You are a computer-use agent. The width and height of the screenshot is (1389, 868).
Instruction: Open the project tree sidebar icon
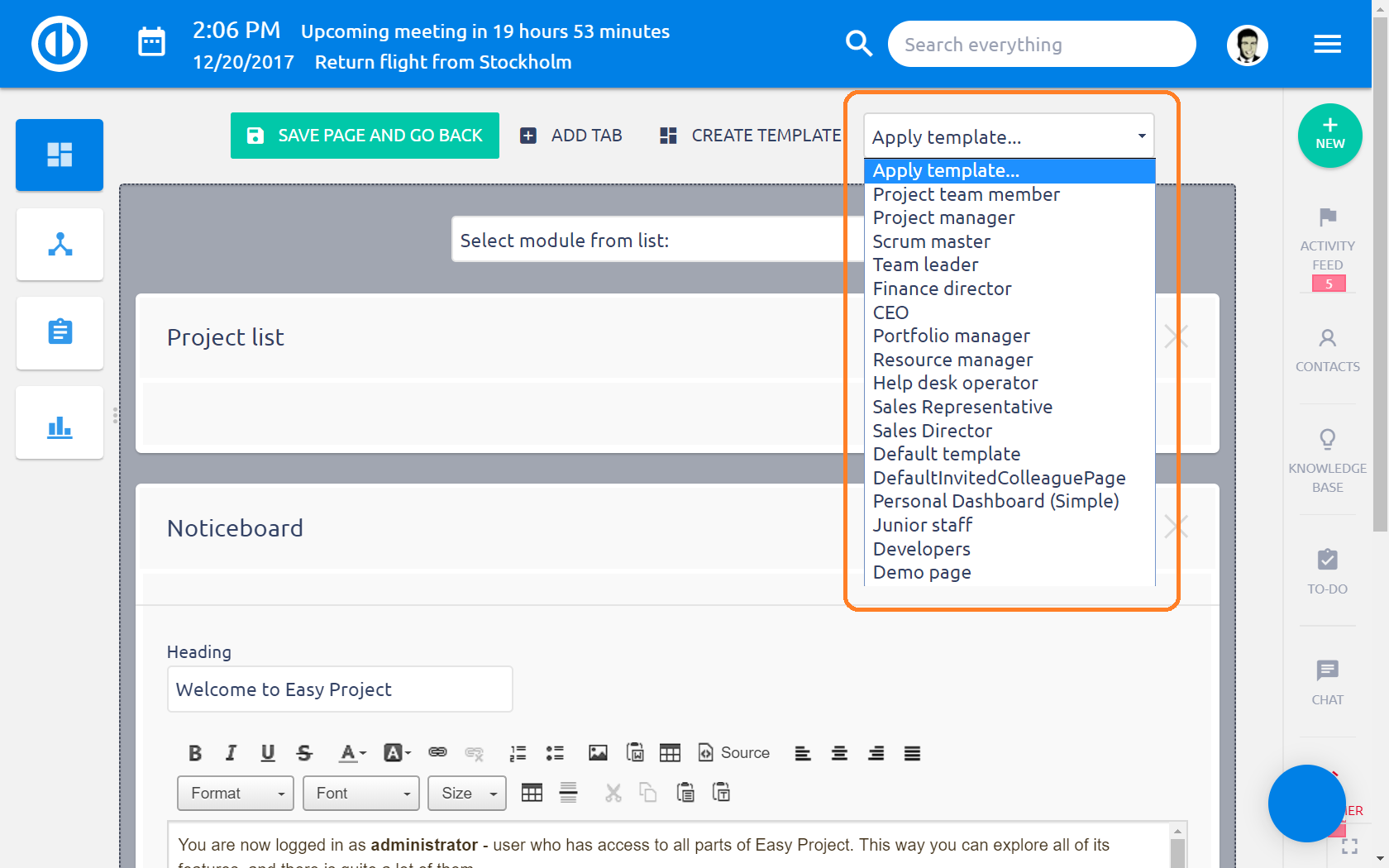[60, 244]
